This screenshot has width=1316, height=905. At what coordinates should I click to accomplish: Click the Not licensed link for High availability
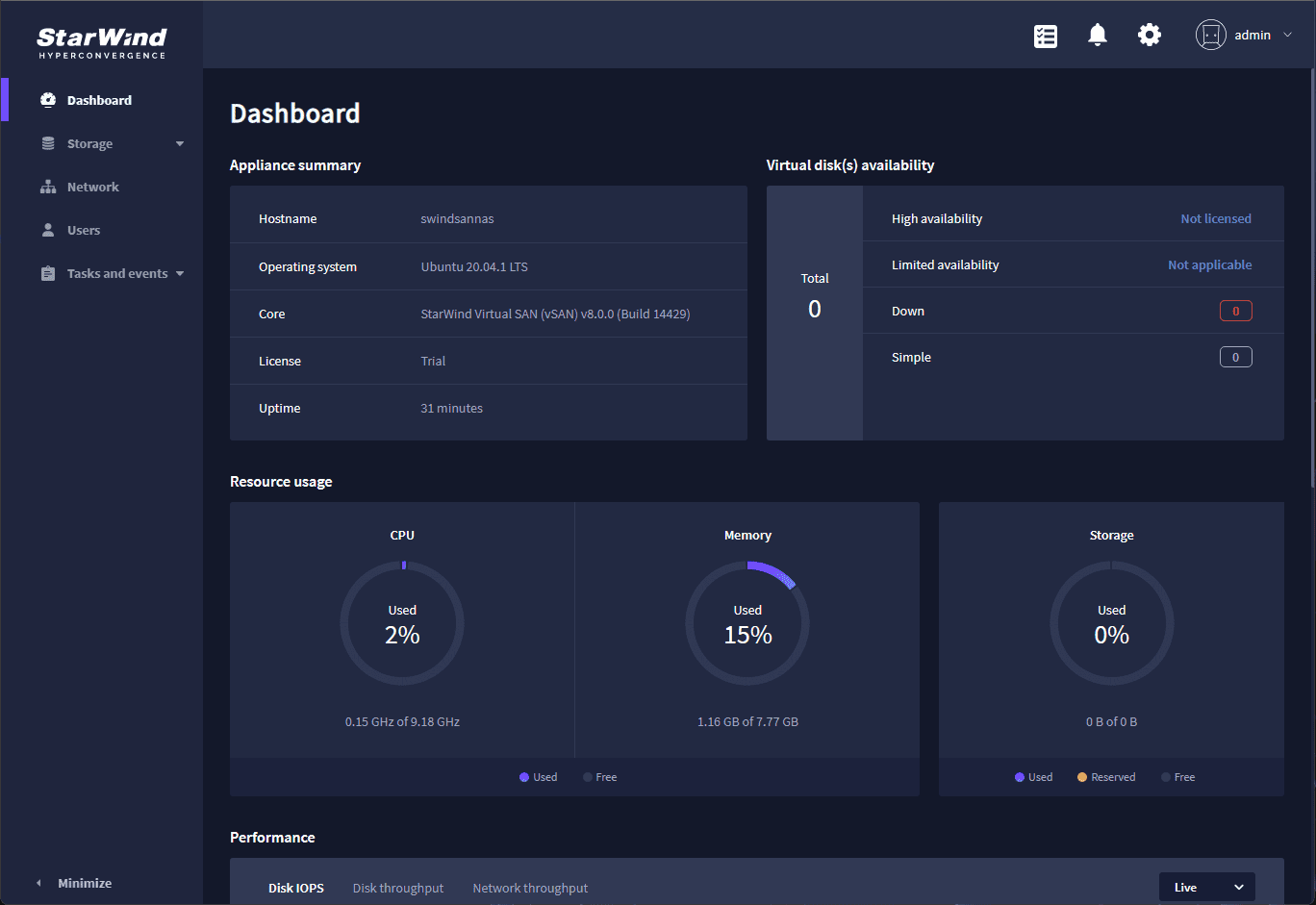point(1216,218)
